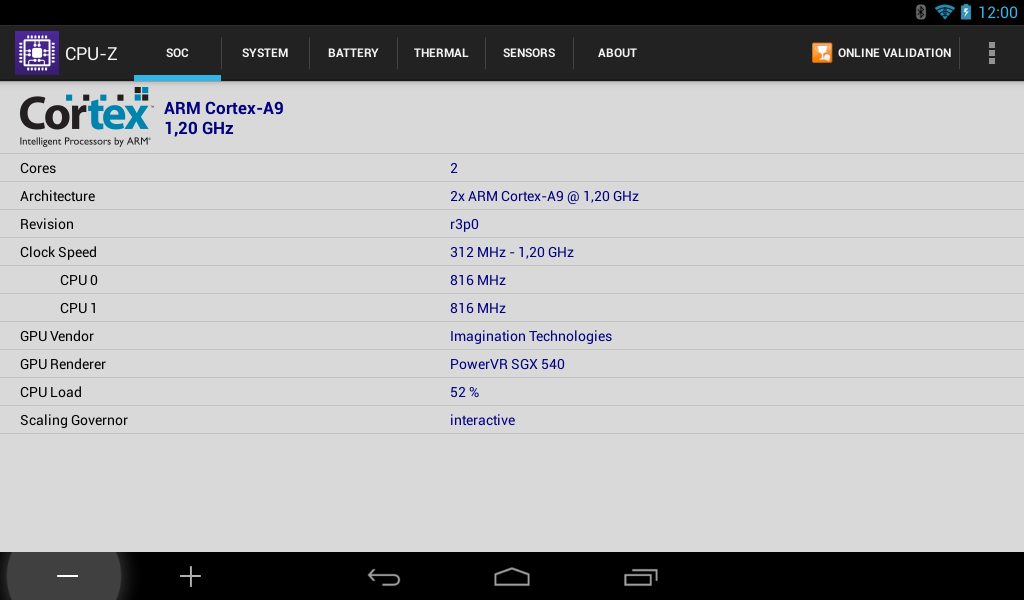Select the GPU Renderer row label
Screen dimensions: 1024x600
click(63, 364)
